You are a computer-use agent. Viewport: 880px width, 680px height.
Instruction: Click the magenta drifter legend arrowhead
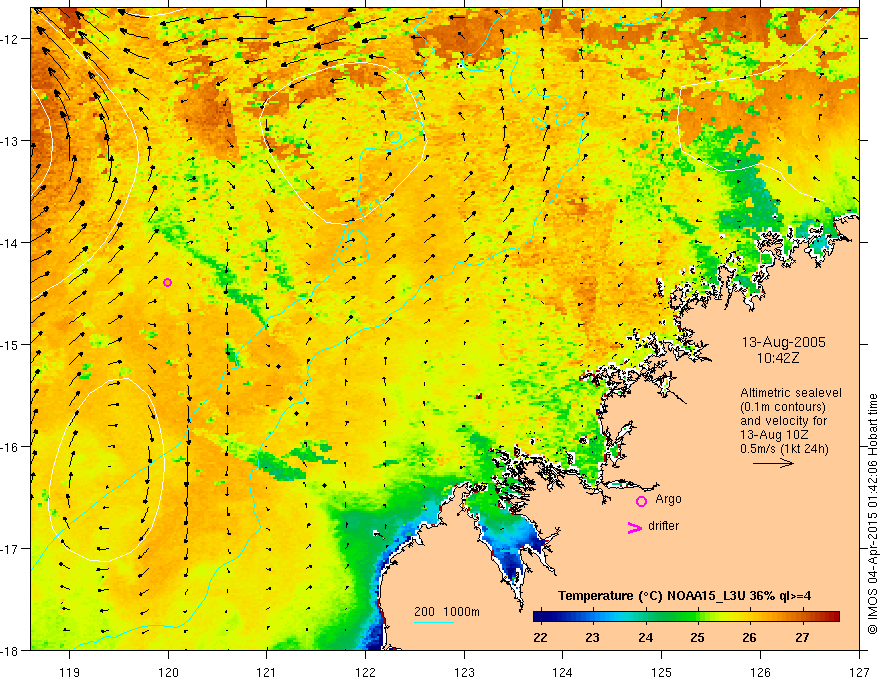[635, 527]
